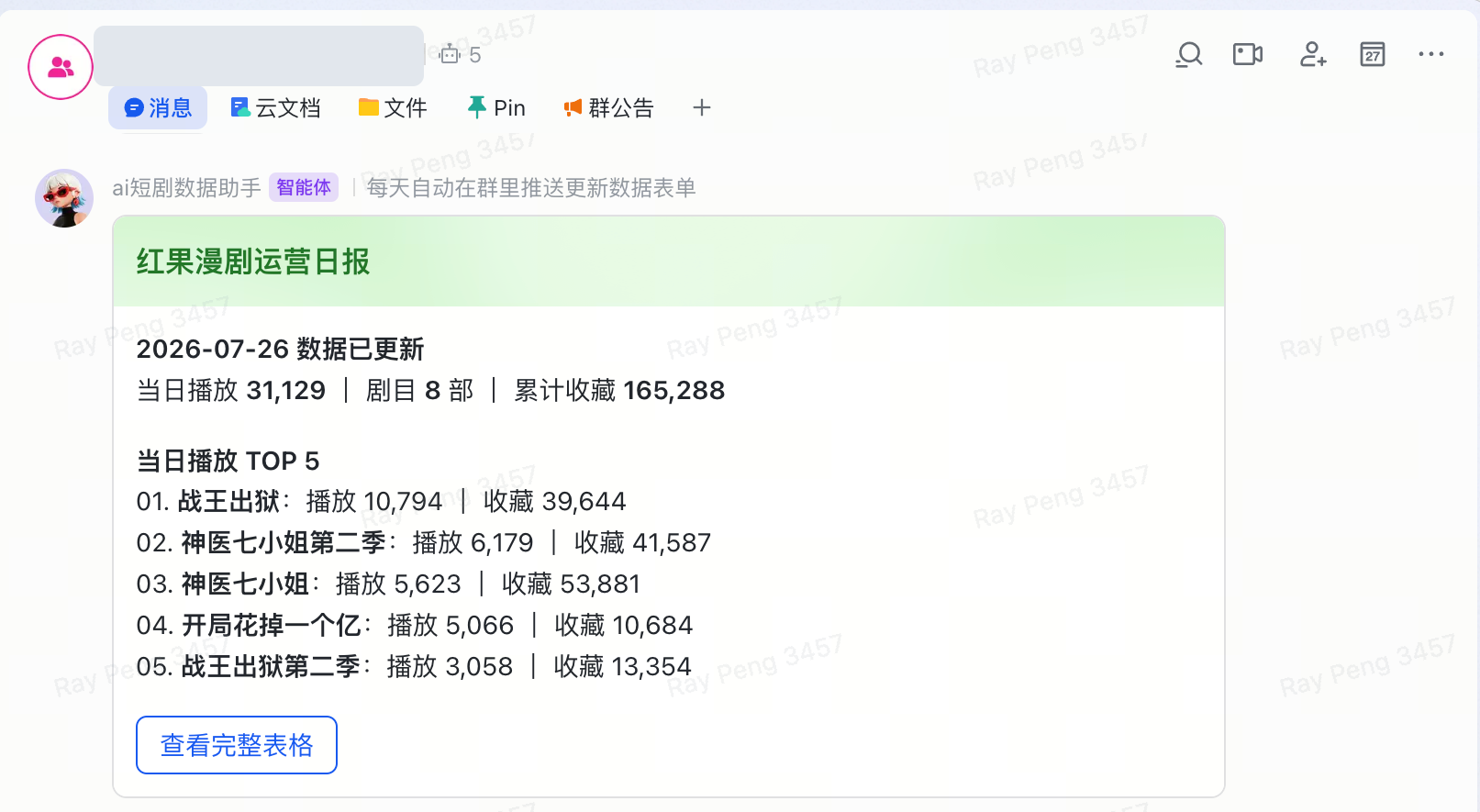
Task: Open the group avatar icon
Action: coord(61,67)
